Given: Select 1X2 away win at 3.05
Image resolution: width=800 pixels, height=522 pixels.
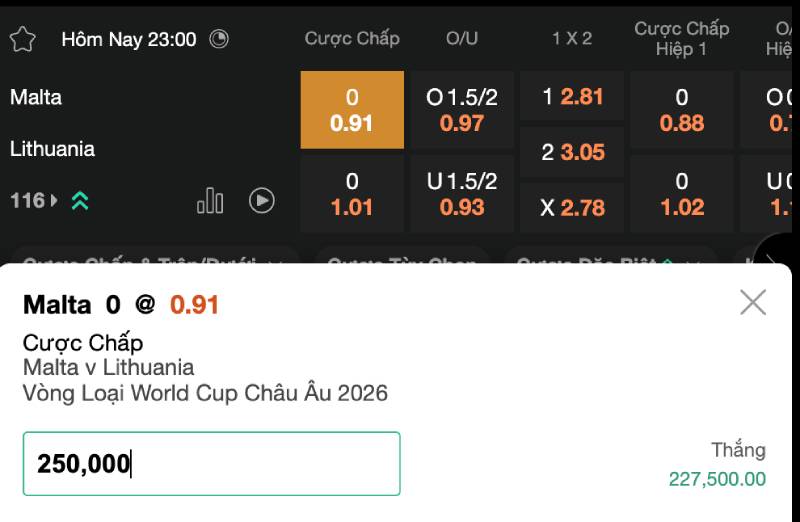Looking at the screenshot, I should click(572, 152).
